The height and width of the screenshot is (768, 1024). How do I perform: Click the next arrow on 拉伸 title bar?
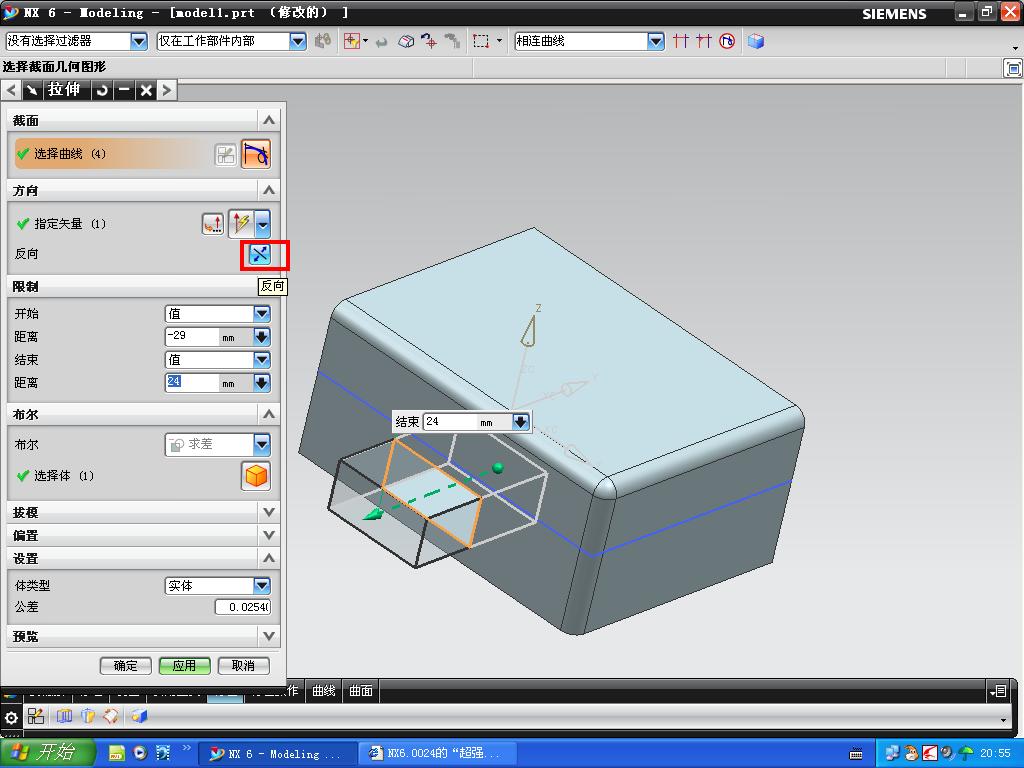[x=167, y=90]
